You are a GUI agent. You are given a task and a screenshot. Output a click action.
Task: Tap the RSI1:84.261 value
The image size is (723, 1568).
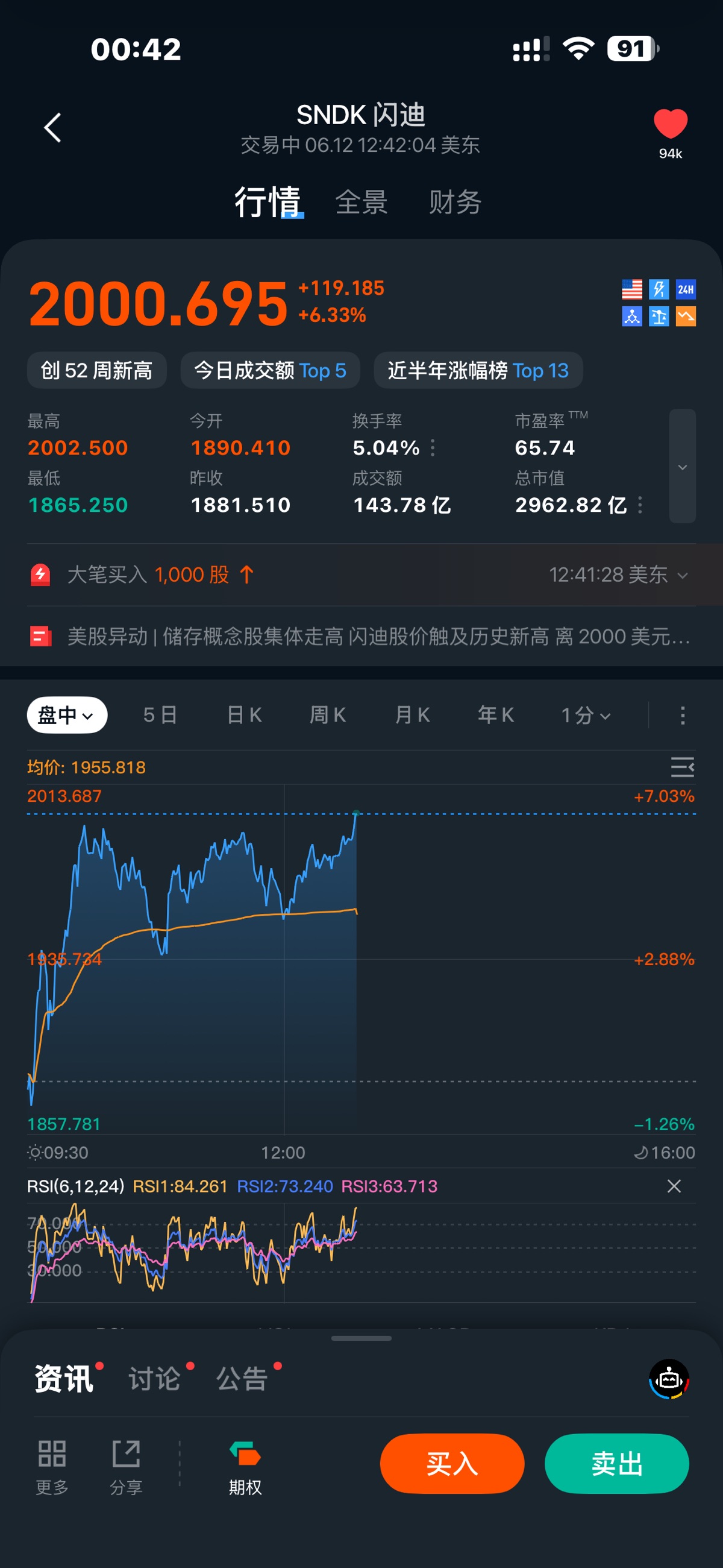pyautogui.click(x=180, y=1186)
